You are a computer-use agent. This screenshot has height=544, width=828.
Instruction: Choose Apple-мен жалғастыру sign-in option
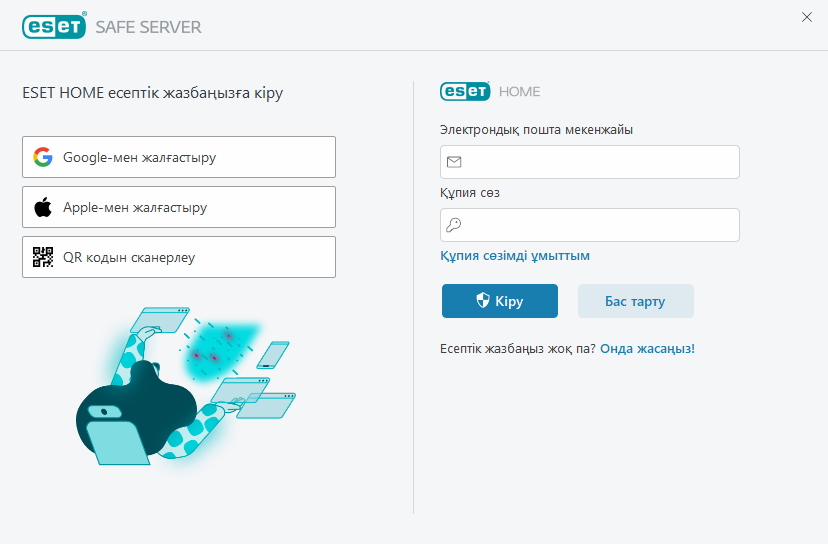pyautogui.click(x=179, y=207)
